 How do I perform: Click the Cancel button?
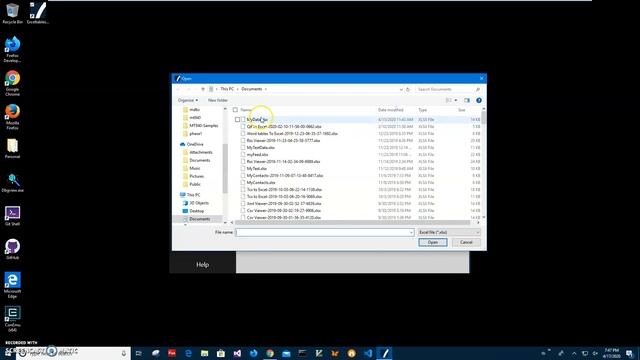tap(466, 242)
